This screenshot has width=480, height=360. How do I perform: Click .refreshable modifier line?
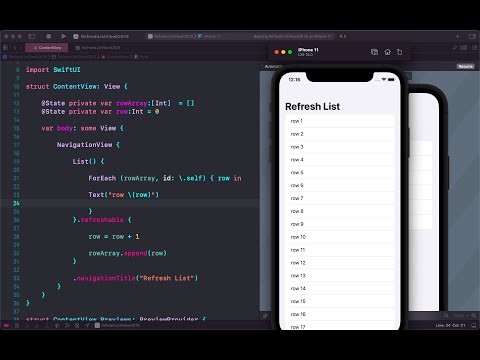(102, 220)
